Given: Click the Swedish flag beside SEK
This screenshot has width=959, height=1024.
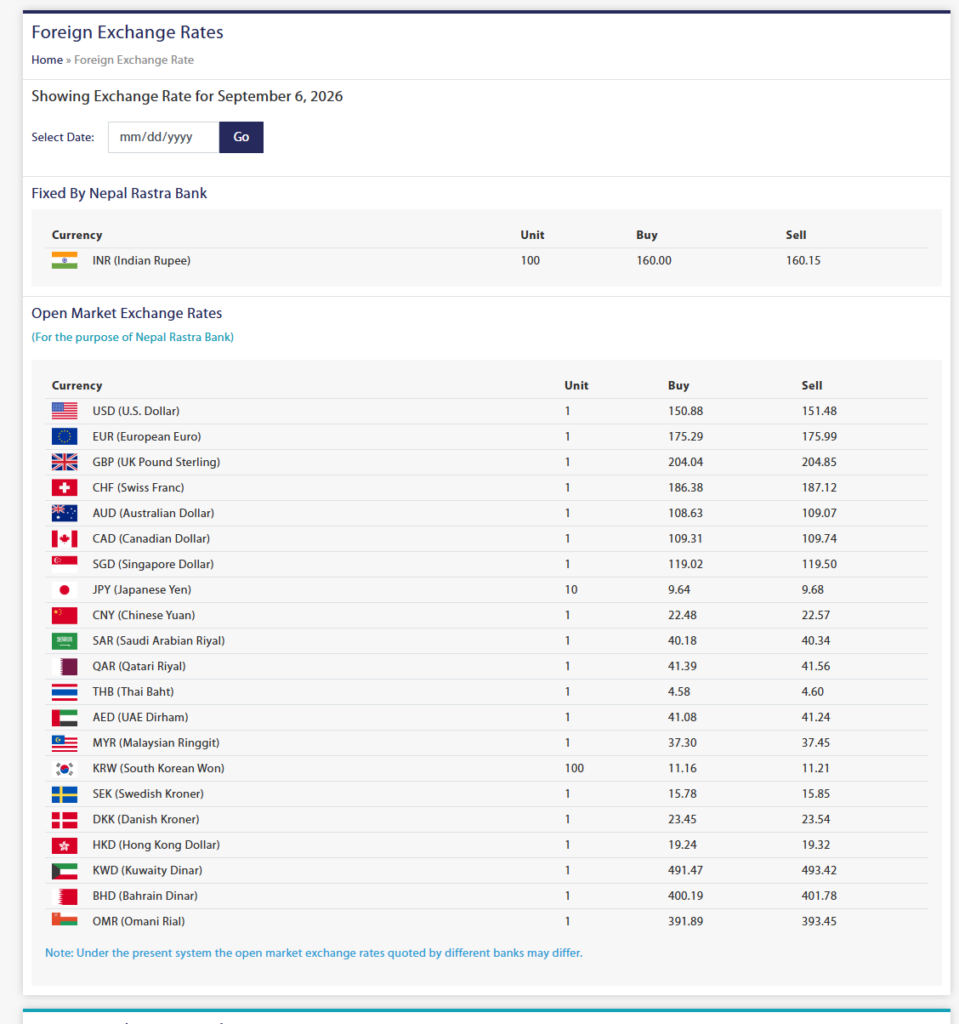Looking at the screenshot, I should (x=65, y=794).
